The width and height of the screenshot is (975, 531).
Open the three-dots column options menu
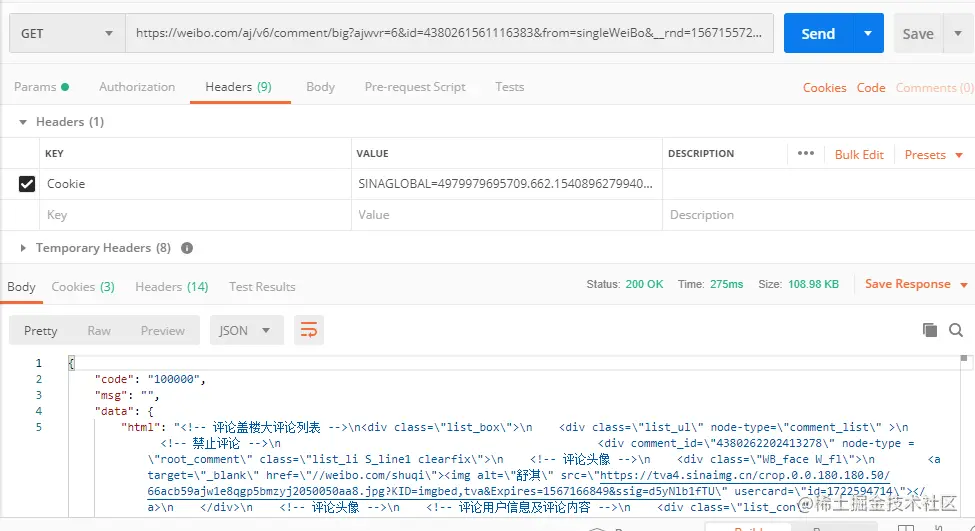(806, 154)
